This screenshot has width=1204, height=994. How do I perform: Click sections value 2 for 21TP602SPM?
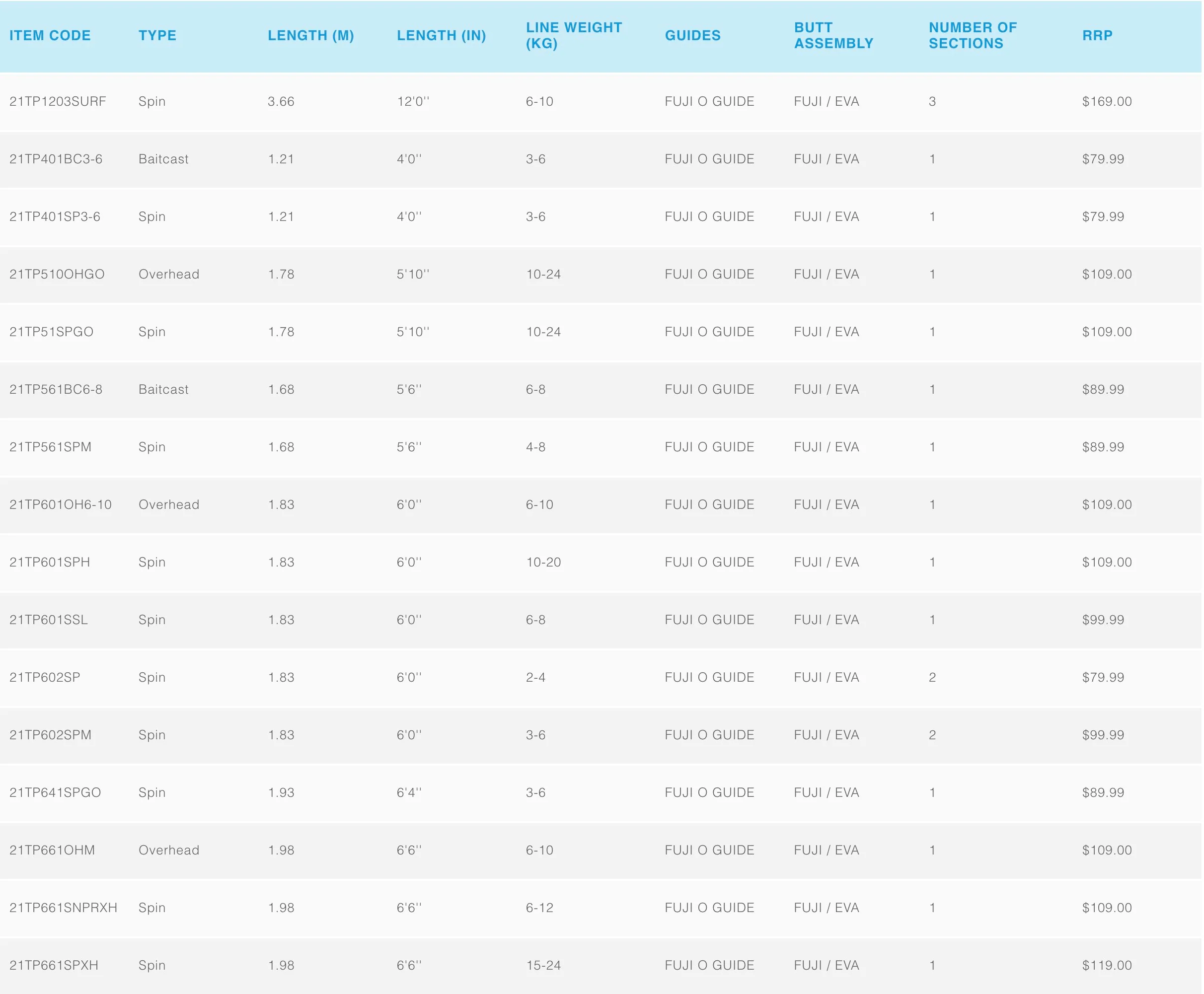[x=932, y=735]
